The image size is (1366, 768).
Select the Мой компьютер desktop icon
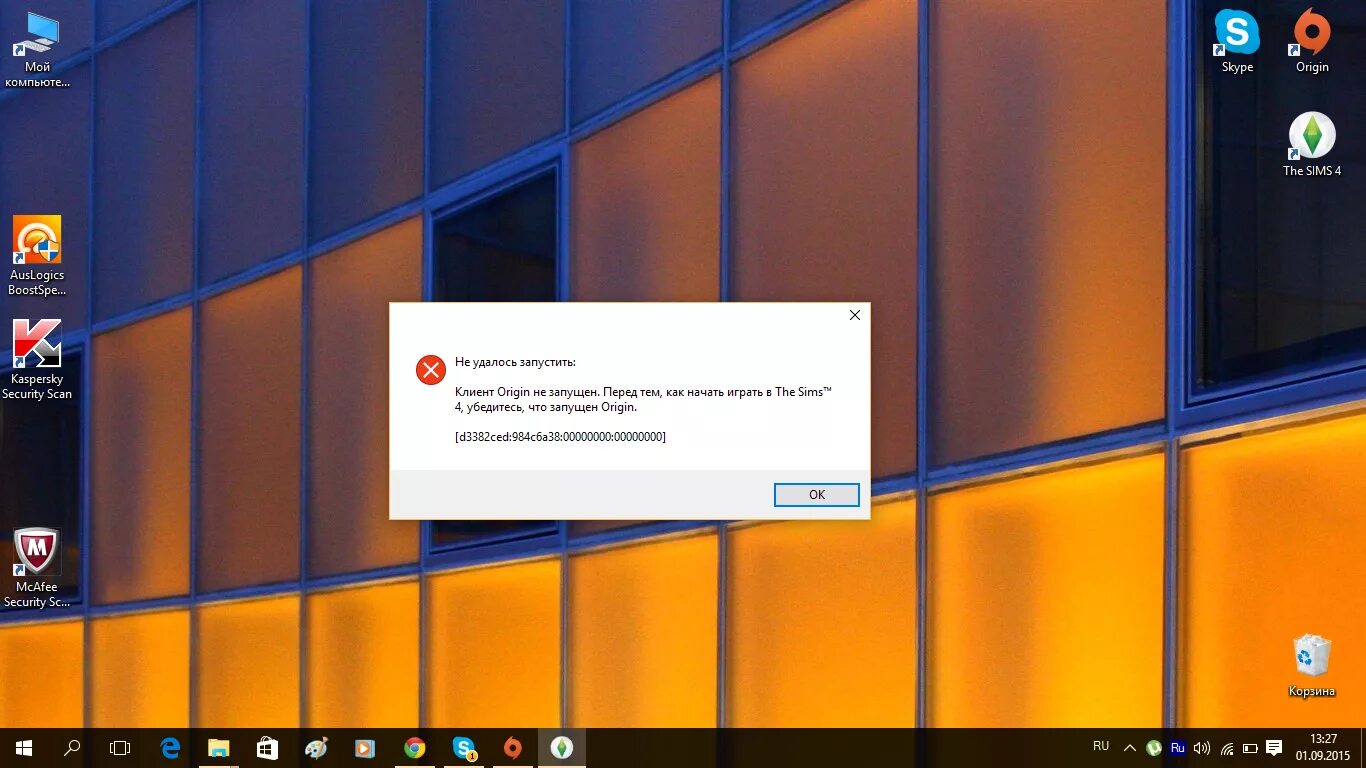tap(37, 51)
